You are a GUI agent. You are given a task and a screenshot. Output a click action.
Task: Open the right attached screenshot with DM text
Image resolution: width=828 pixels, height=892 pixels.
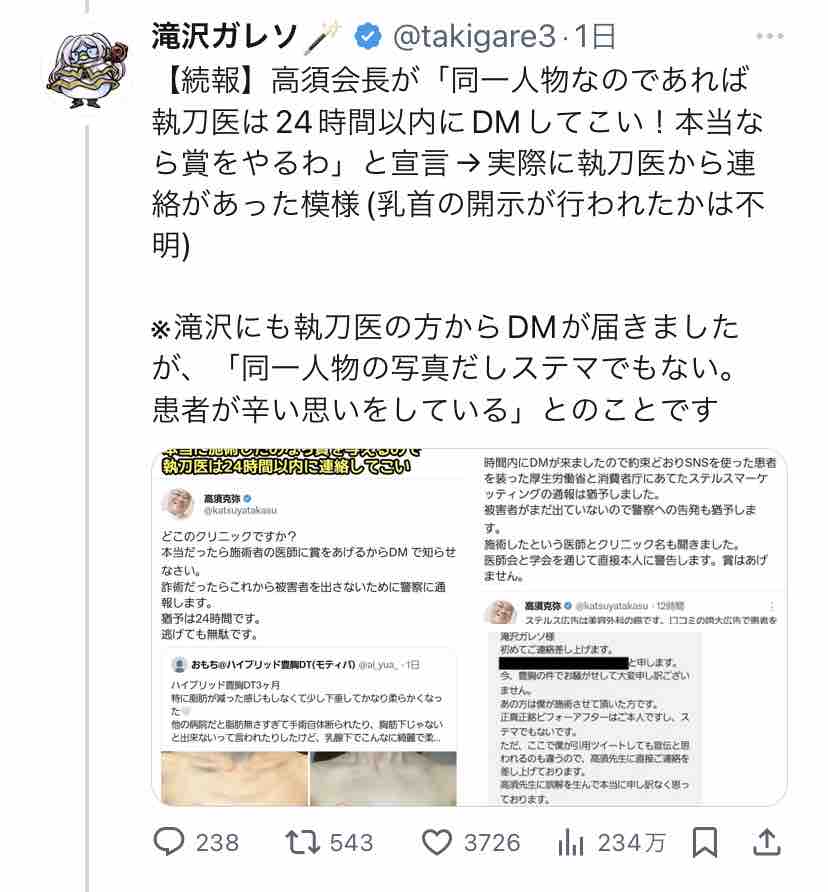[x=628, y=627]
